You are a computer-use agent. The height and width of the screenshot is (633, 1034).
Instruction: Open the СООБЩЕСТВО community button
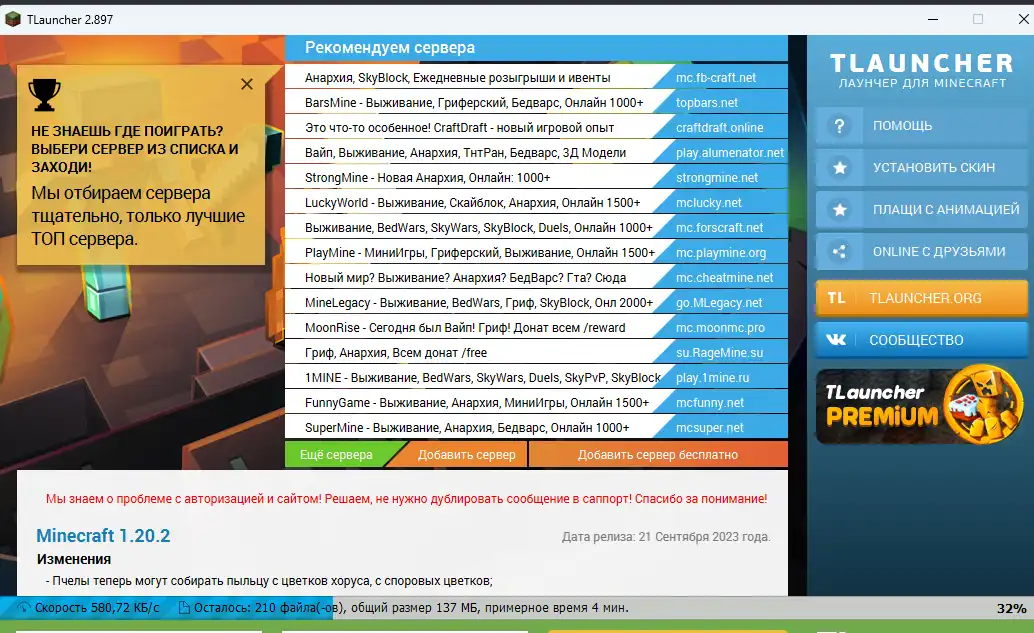tap(921, 340)
